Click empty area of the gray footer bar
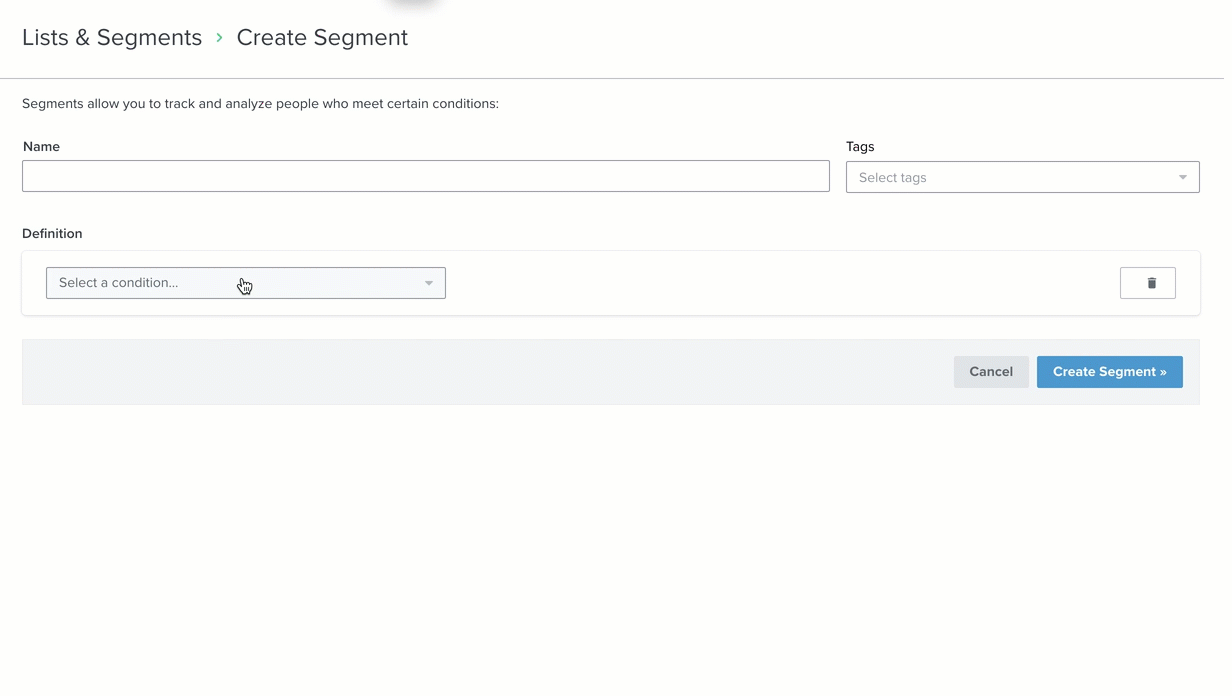1232x696 pixels. (480, 372)
